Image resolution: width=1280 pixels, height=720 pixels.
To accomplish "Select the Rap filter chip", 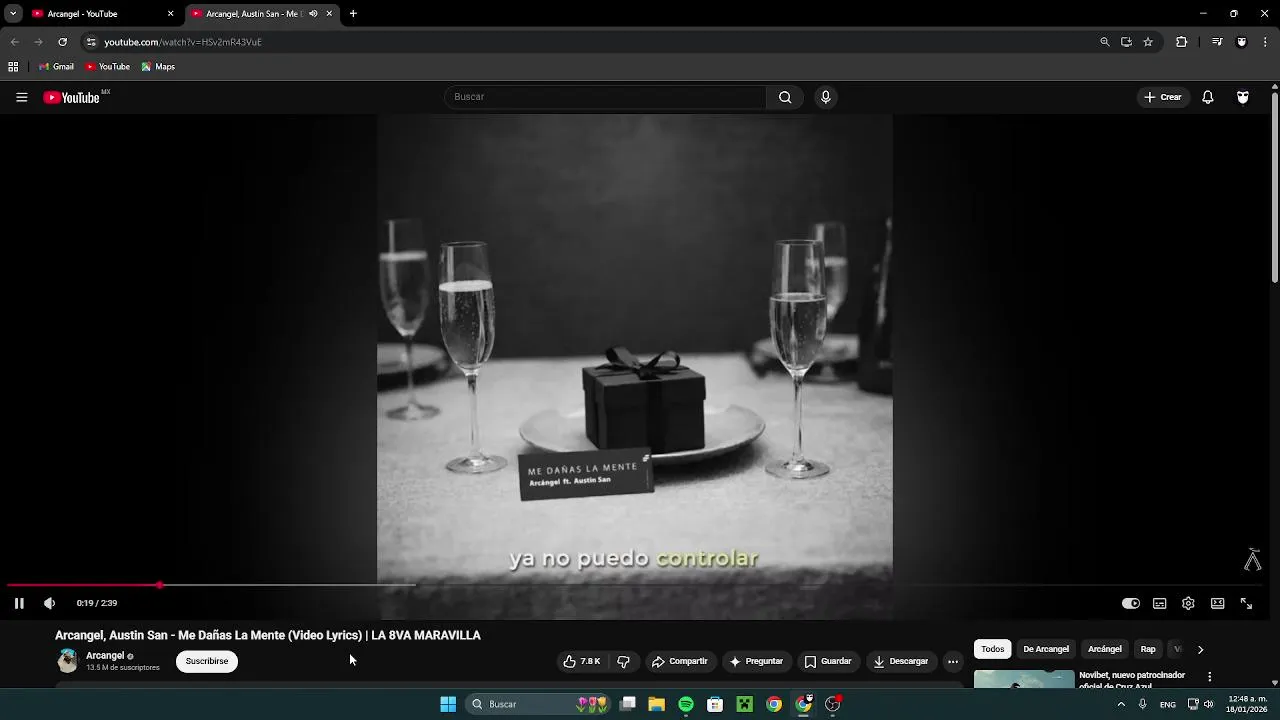I will (x=1148, y=649).
